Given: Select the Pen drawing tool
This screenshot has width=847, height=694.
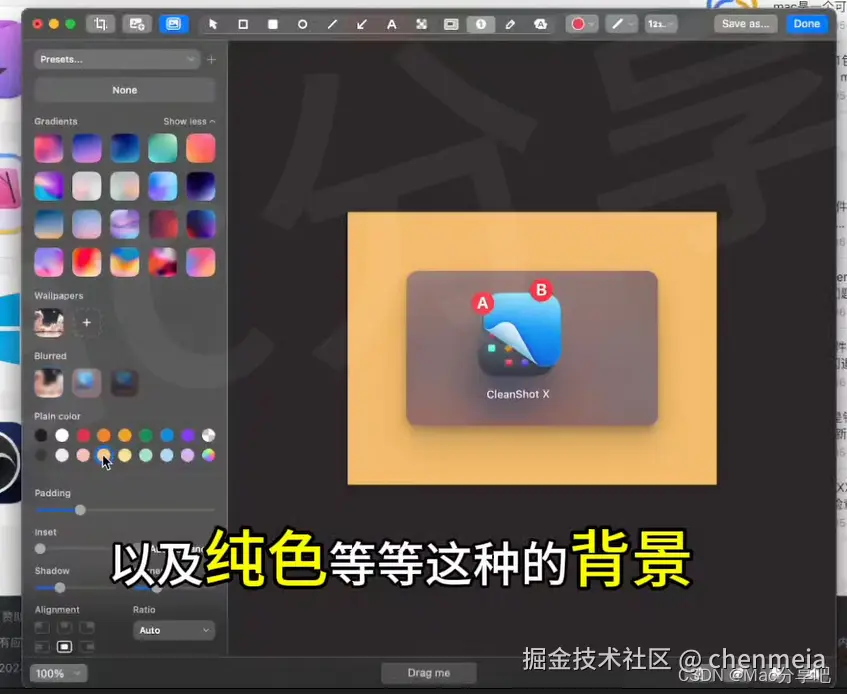Looking at the screenshot, I should 510,23.
